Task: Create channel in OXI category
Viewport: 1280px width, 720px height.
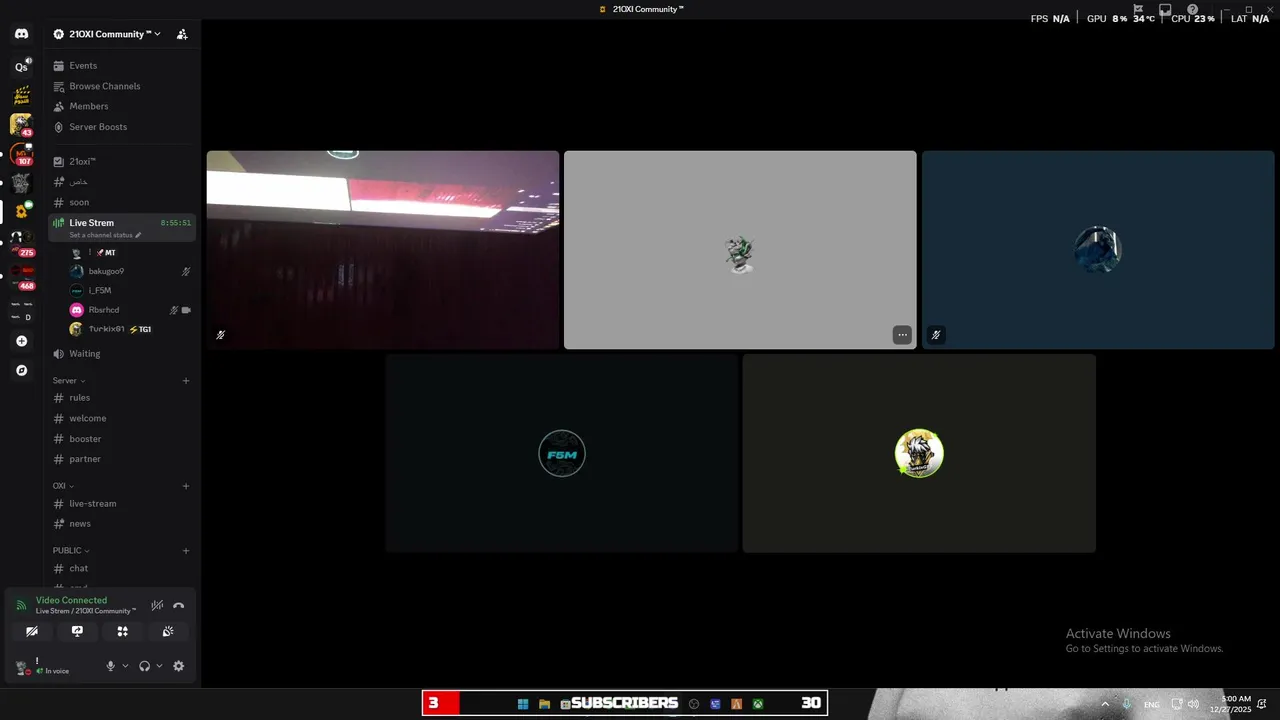Action: point(186,486)
